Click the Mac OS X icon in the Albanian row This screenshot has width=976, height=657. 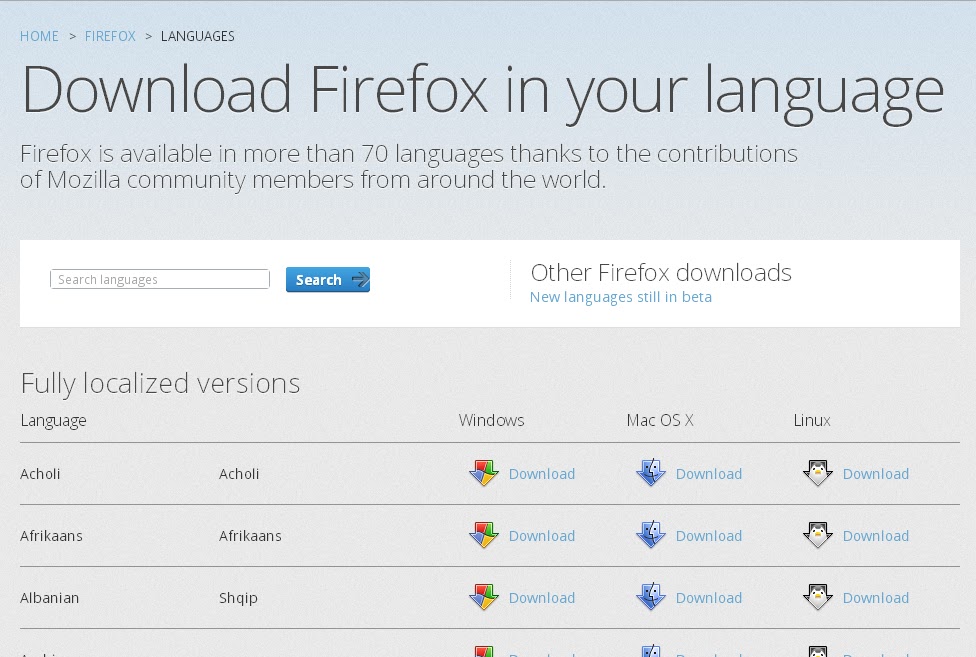tap(650, 597)
